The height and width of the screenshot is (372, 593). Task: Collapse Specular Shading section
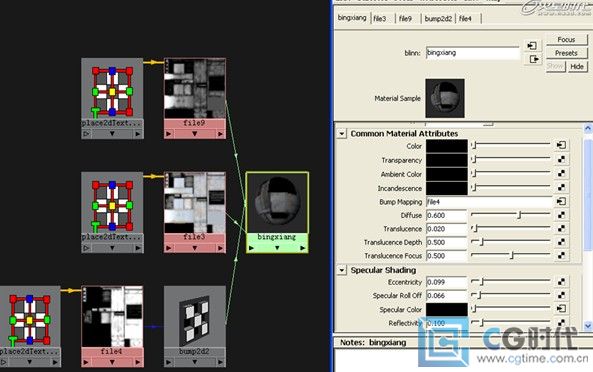click(342, 270)
